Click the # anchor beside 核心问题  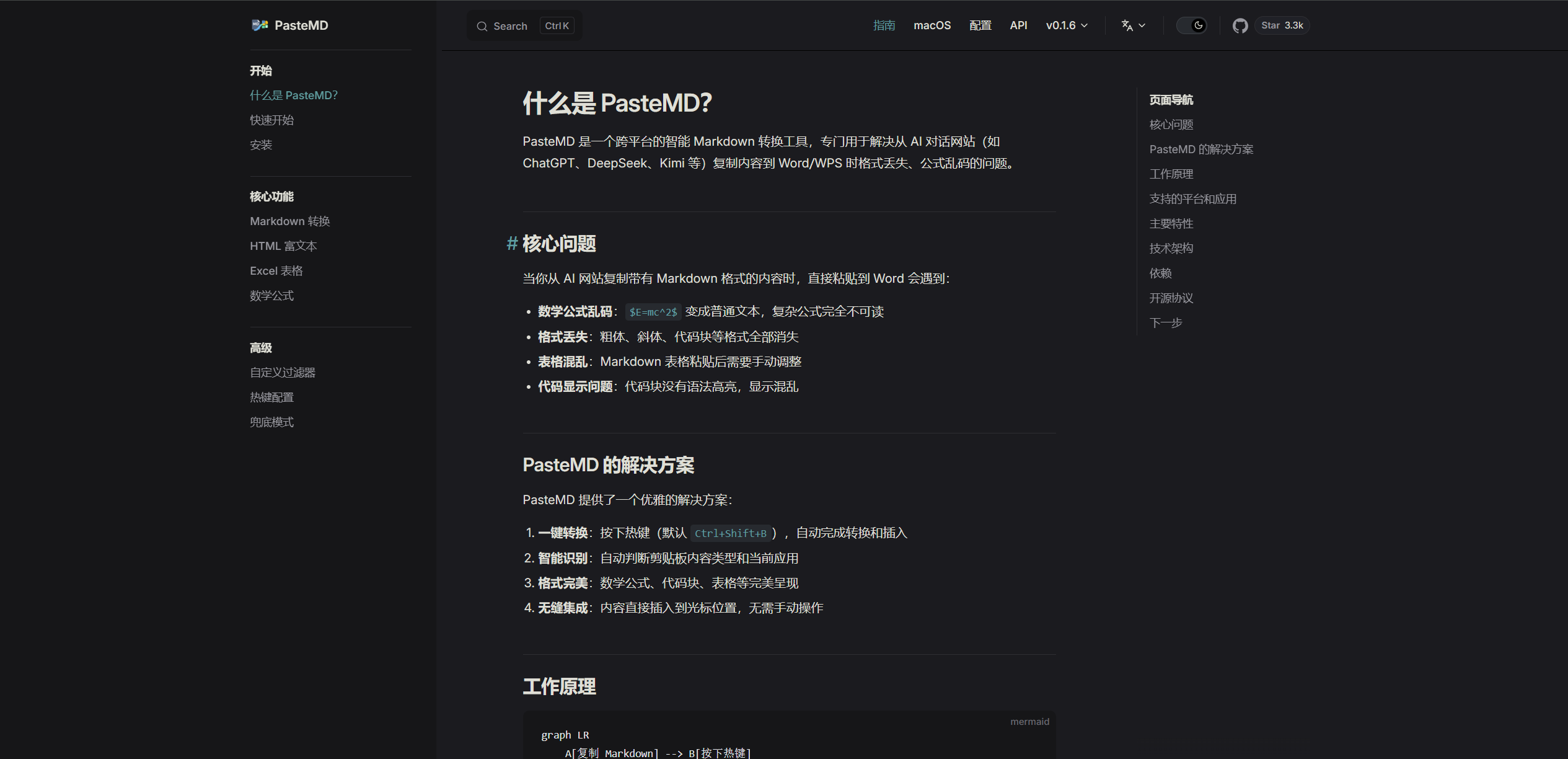[511, 244]
